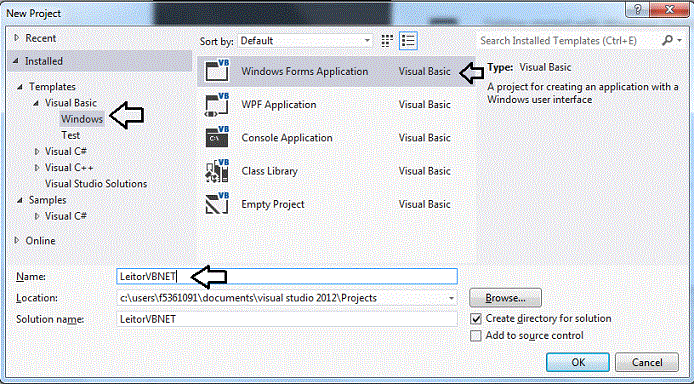Viewport: 694px width, 384px height.
Task: Click the Class Library template icon
Action: [217, 171]
